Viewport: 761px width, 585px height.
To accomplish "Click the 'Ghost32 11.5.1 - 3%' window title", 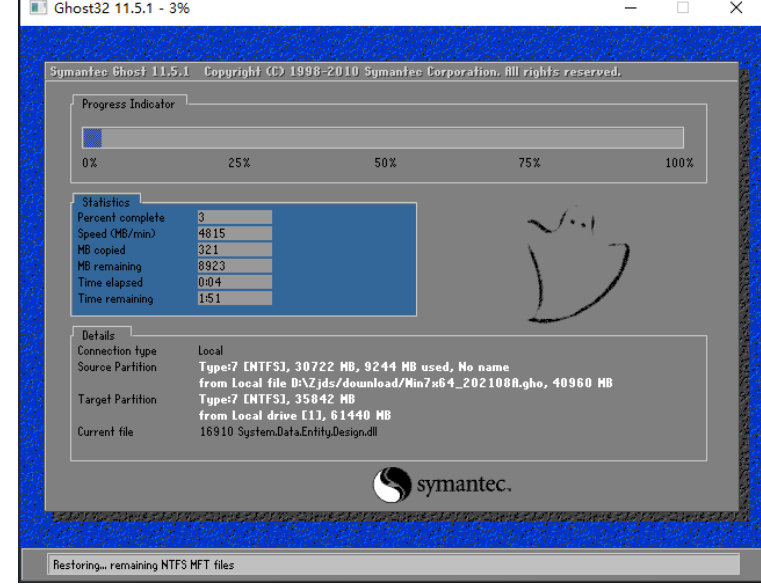I will [x=121, y=8].
